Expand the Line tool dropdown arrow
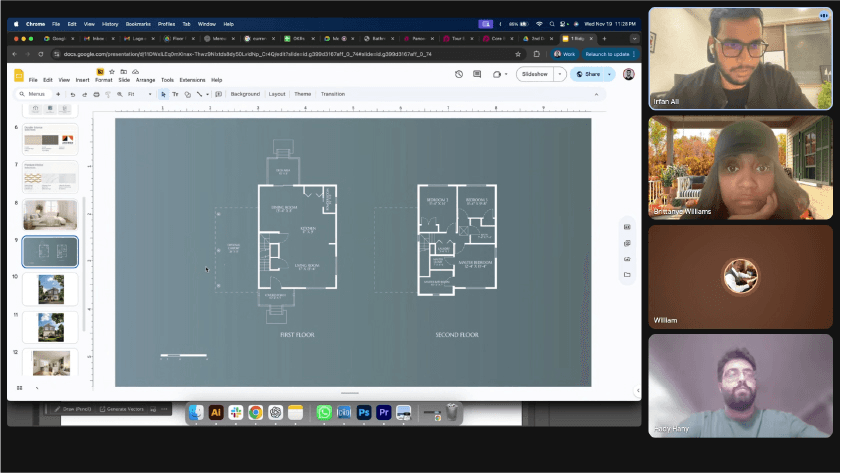Screen dimensions: 841x473 [x=207, y=94]
